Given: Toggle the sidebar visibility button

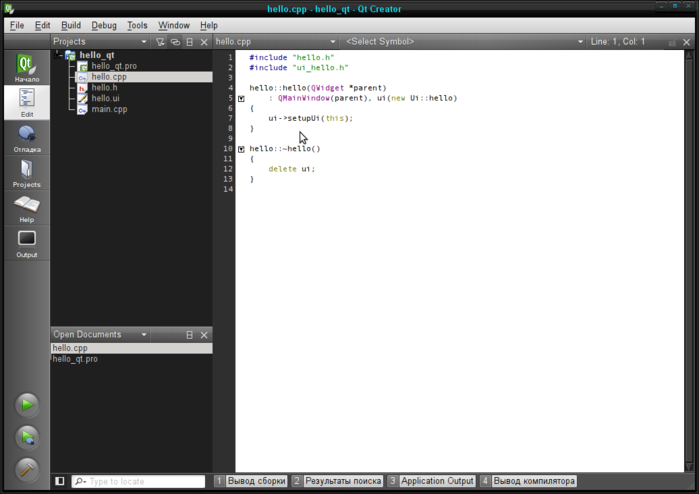Looking at the screenshot, I should click(x=60, y=481).
